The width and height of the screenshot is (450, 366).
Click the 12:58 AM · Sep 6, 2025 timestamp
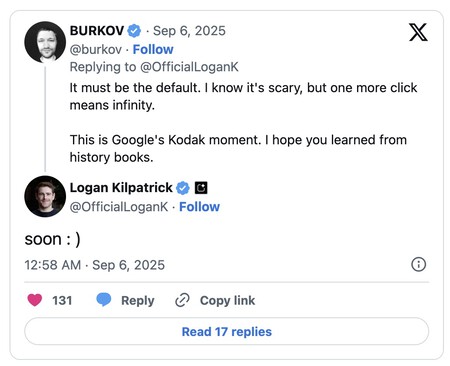tap(95, 265)
